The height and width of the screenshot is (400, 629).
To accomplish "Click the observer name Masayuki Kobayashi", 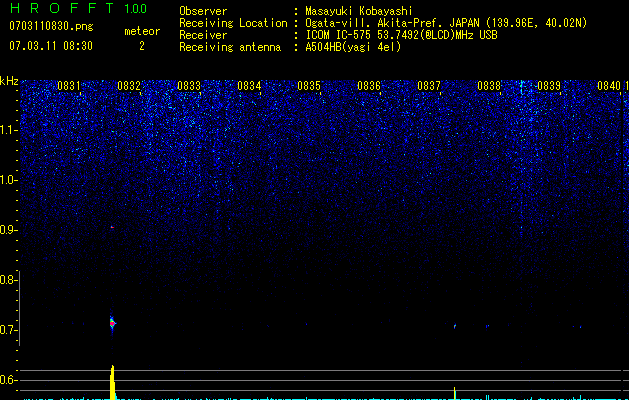I will pyautogui.click(x=359, y=11).
